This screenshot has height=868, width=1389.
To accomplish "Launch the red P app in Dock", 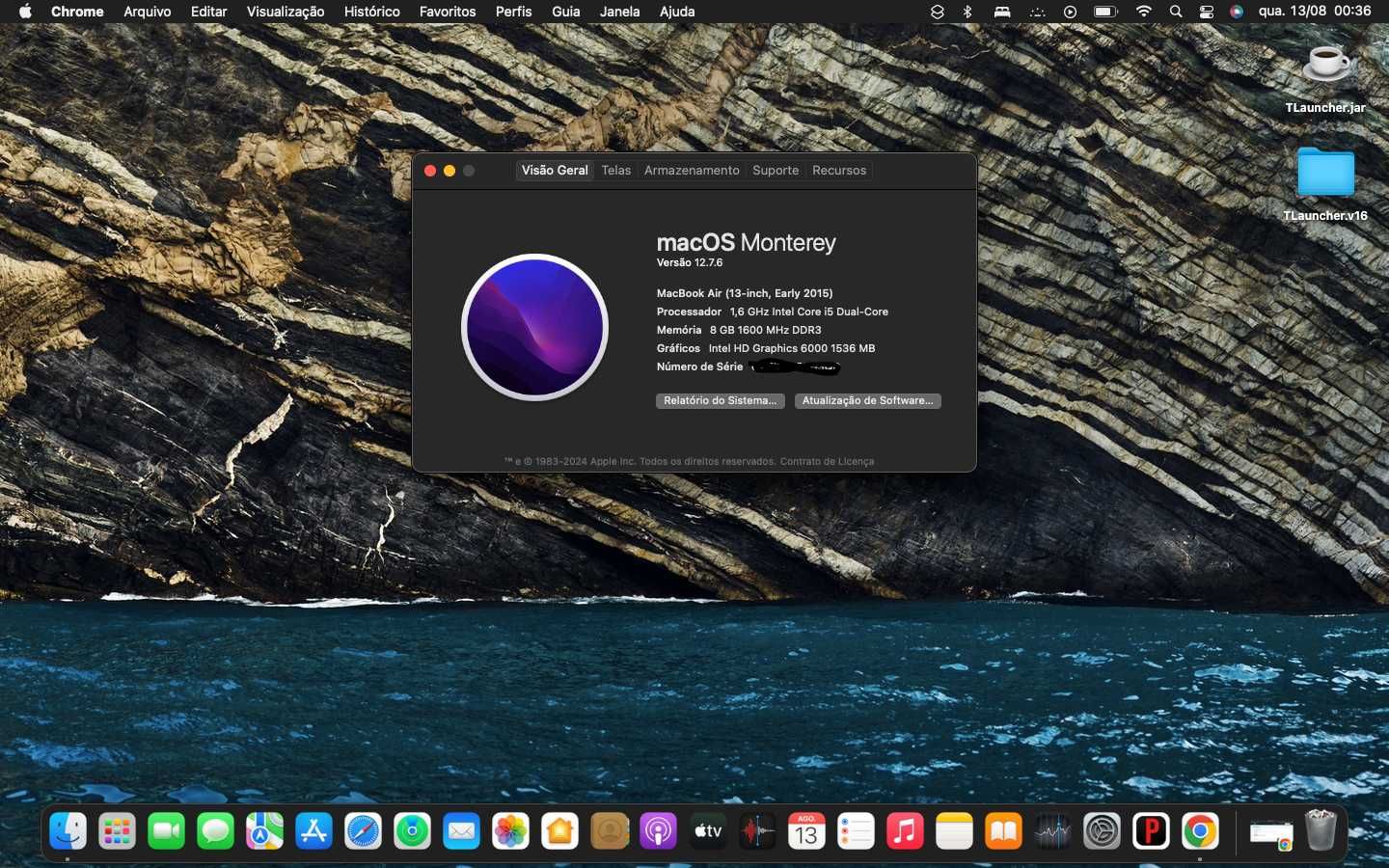I will (1151, 831).
